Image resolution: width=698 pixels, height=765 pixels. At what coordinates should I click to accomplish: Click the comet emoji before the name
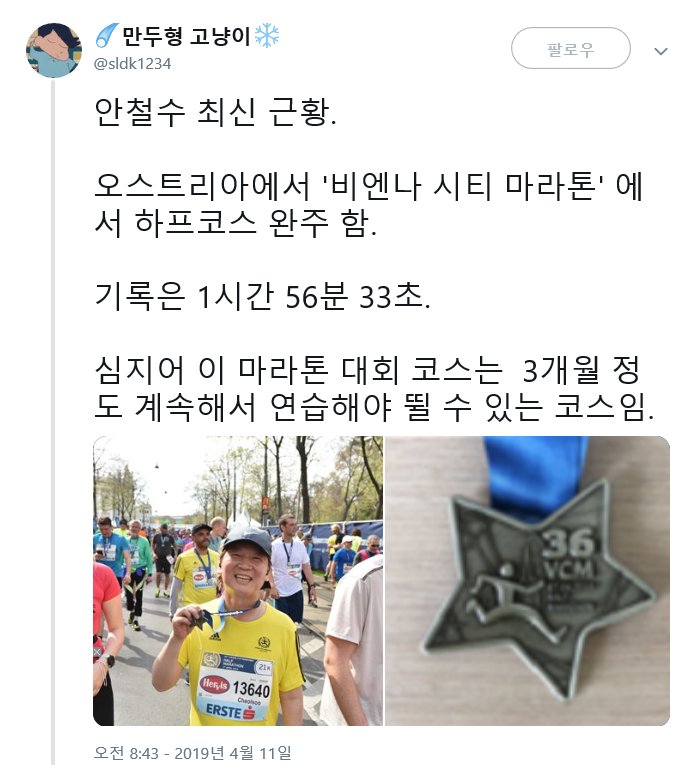click(107, 36)
